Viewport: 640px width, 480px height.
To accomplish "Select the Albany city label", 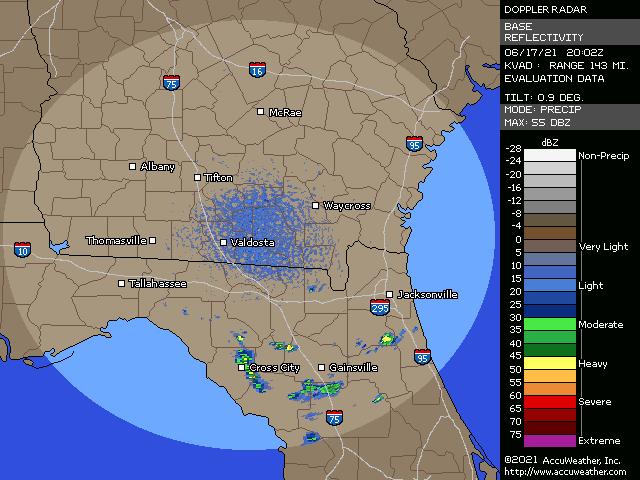I will coord(157,167).
